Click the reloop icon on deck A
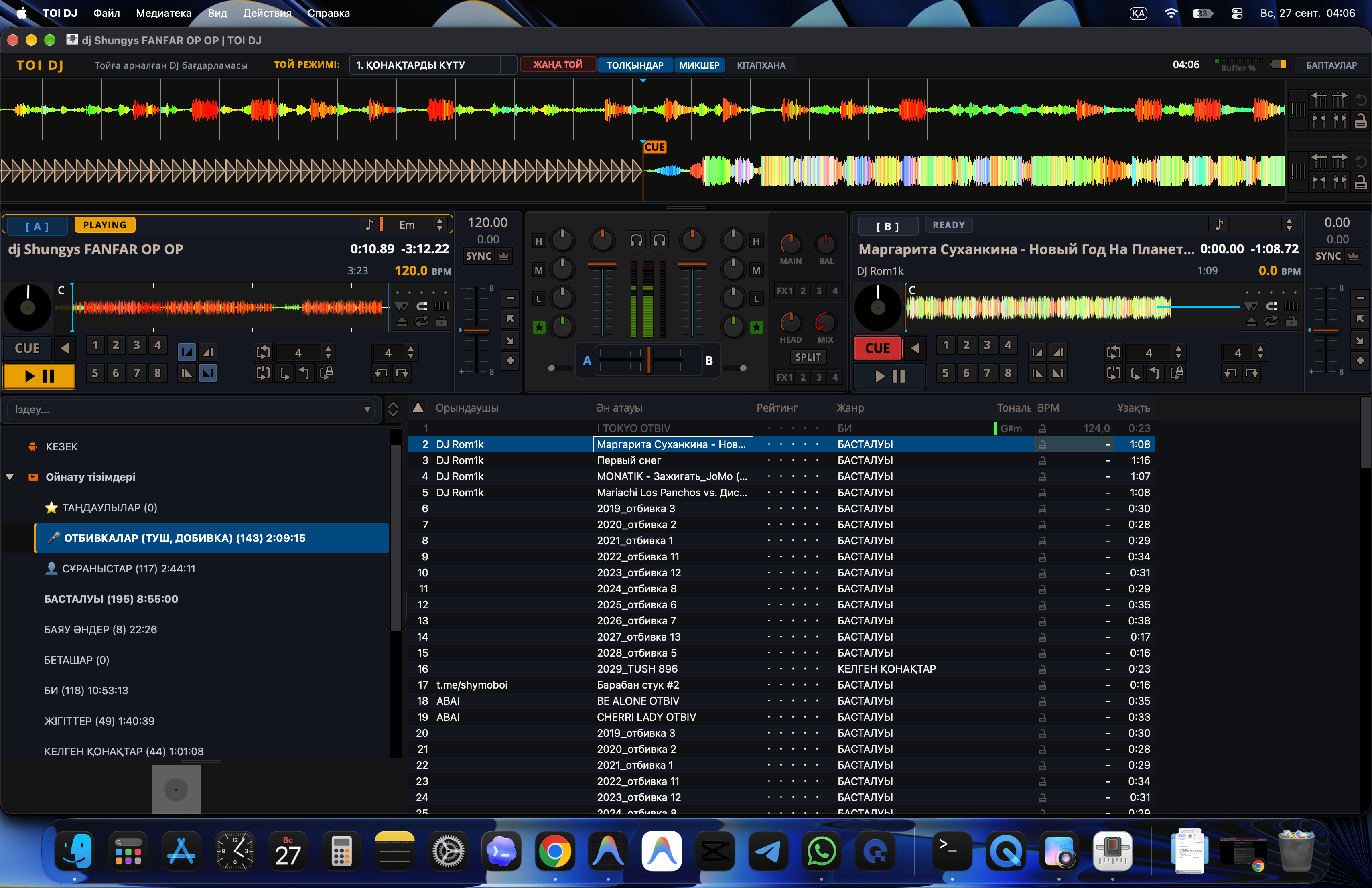 (263, 373)
